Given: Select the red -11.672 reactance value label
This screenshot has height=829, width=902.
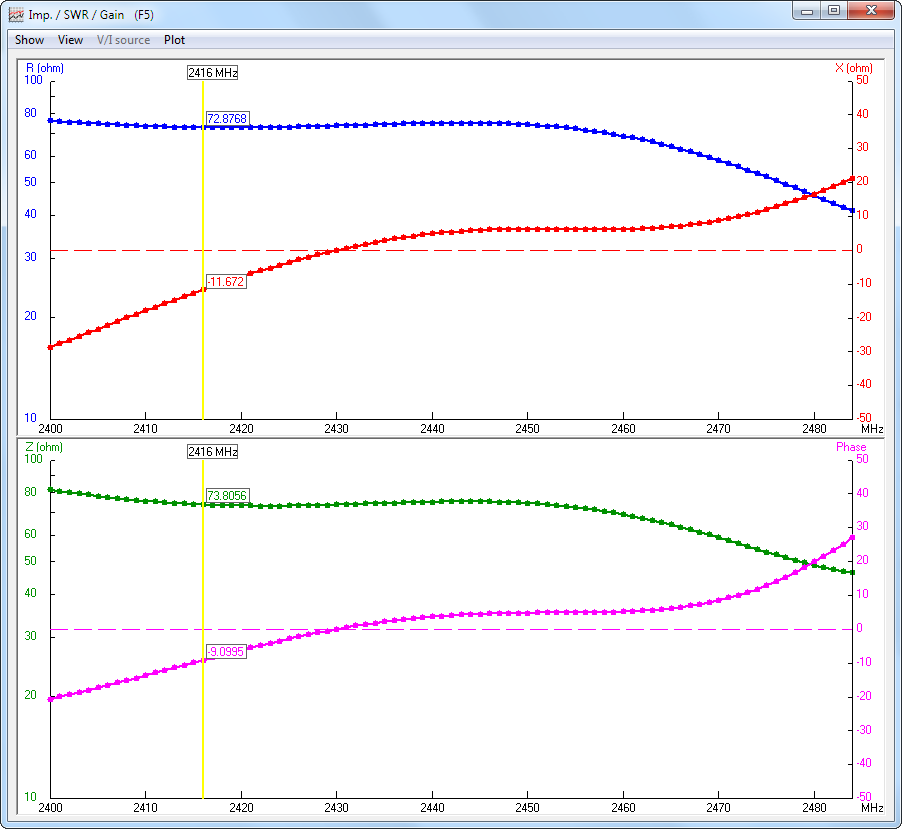Looking at the screenshot, I should tap(225, 282).
